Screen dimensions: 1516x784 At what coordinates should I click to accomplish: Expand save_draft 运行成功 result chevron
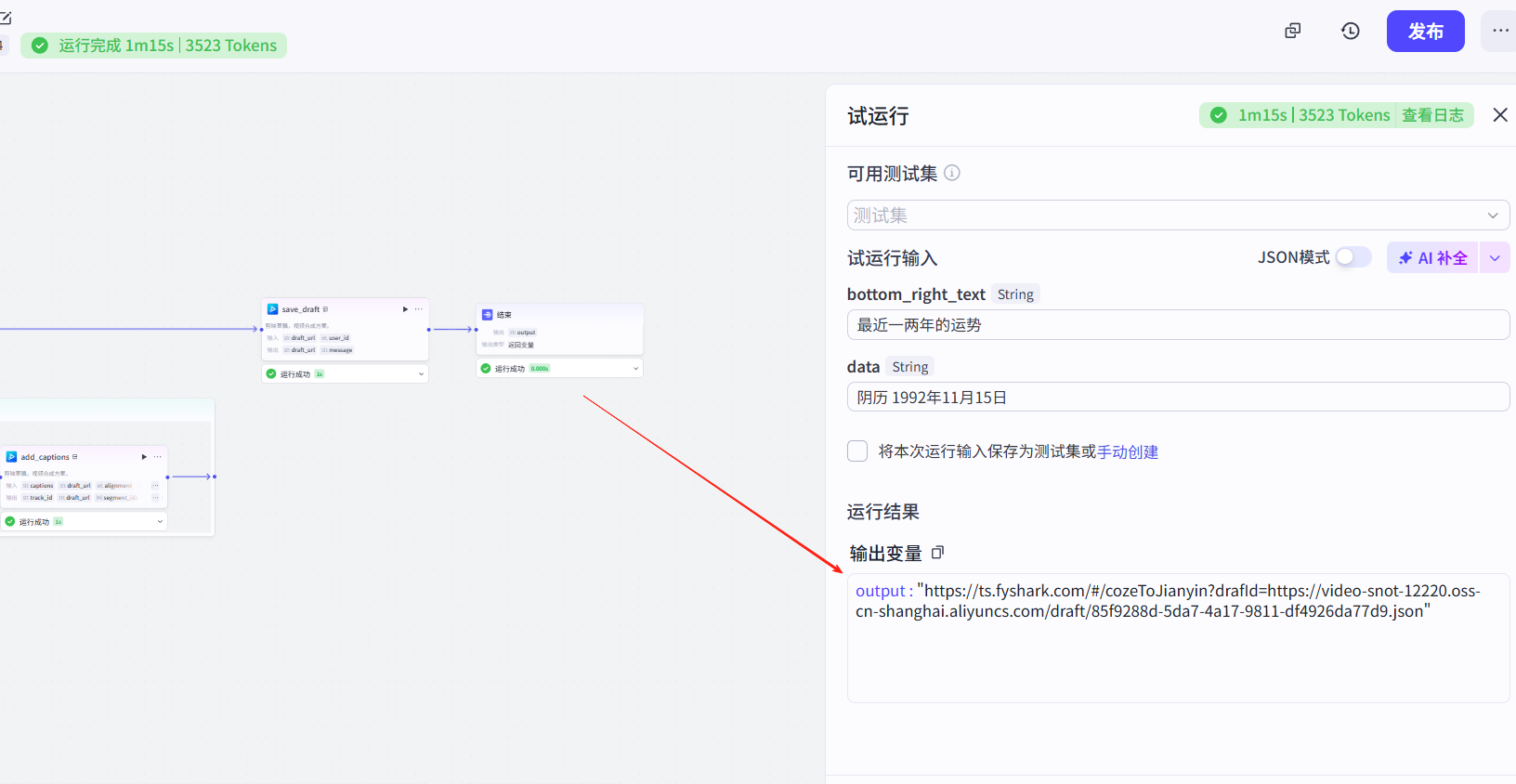click(x=421, y=374)
